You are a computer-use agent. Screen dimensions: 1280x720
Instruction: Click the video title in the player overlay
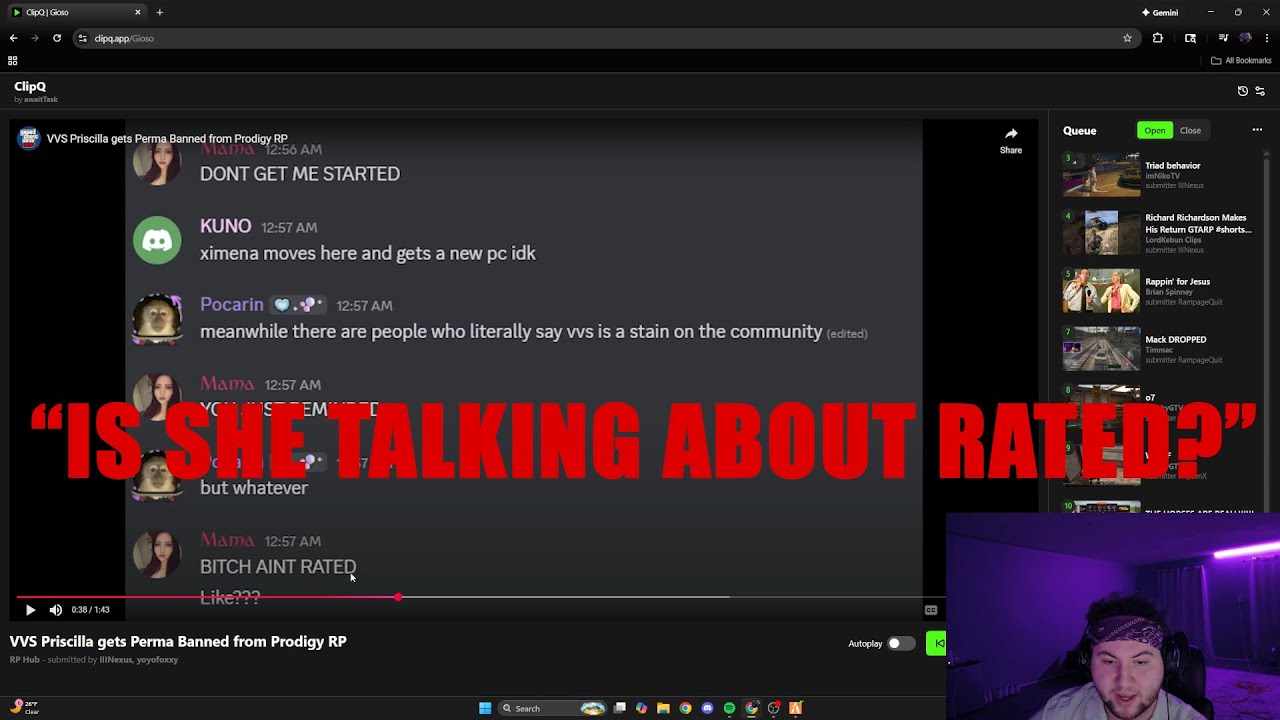point(167,138)
